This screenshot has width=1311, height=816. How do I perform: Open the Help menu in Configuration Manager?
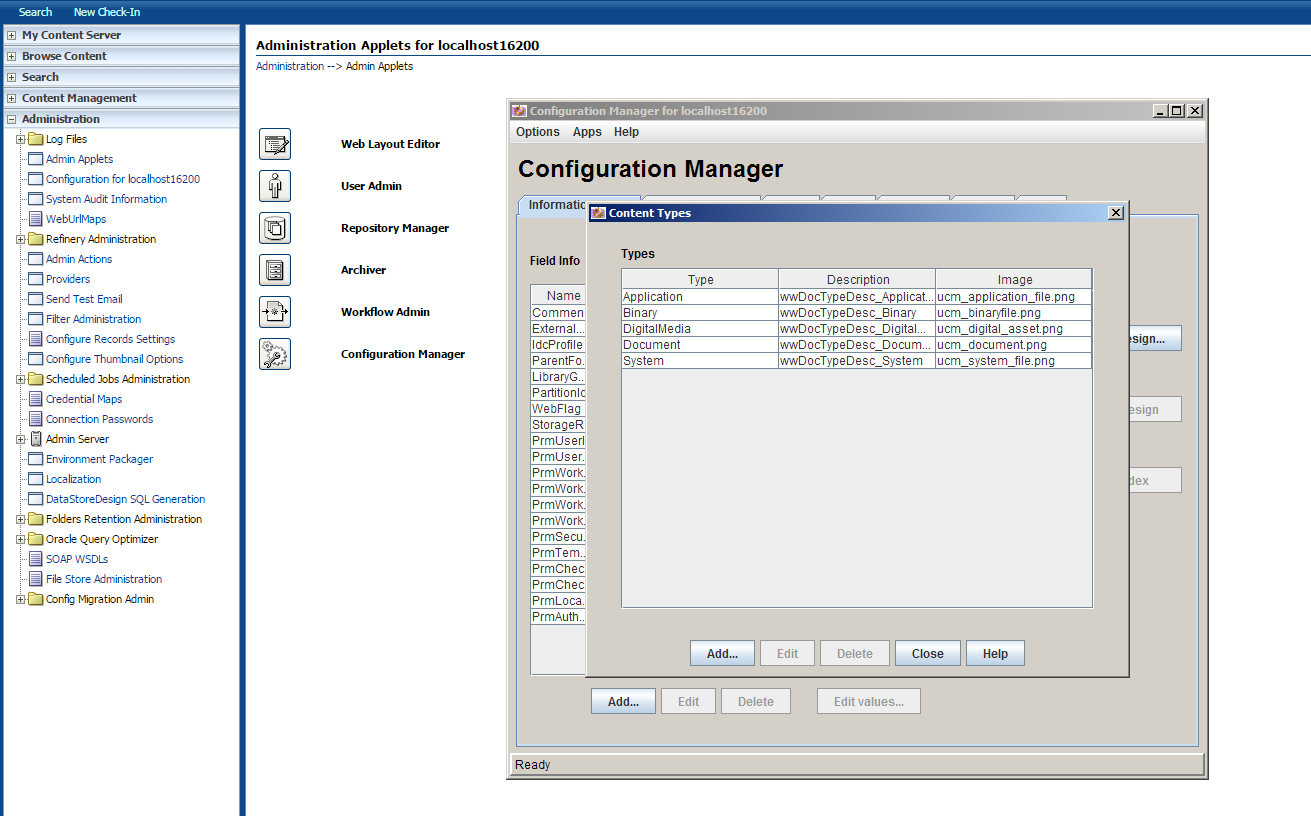[x=626, y=132]
